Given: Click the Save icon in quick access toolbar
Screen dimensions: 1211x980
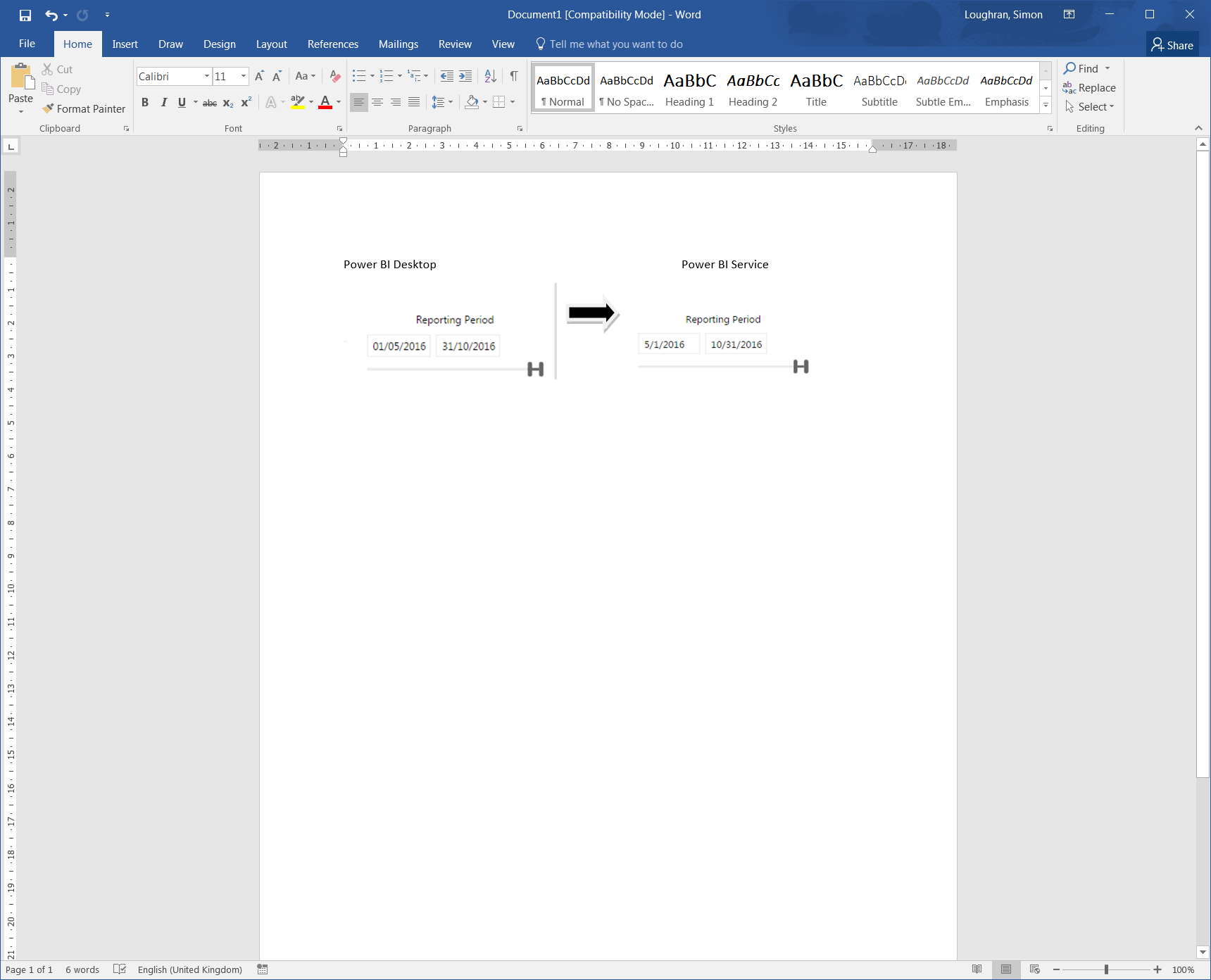Looking at the screenshot, I should [x=25, y=15].
